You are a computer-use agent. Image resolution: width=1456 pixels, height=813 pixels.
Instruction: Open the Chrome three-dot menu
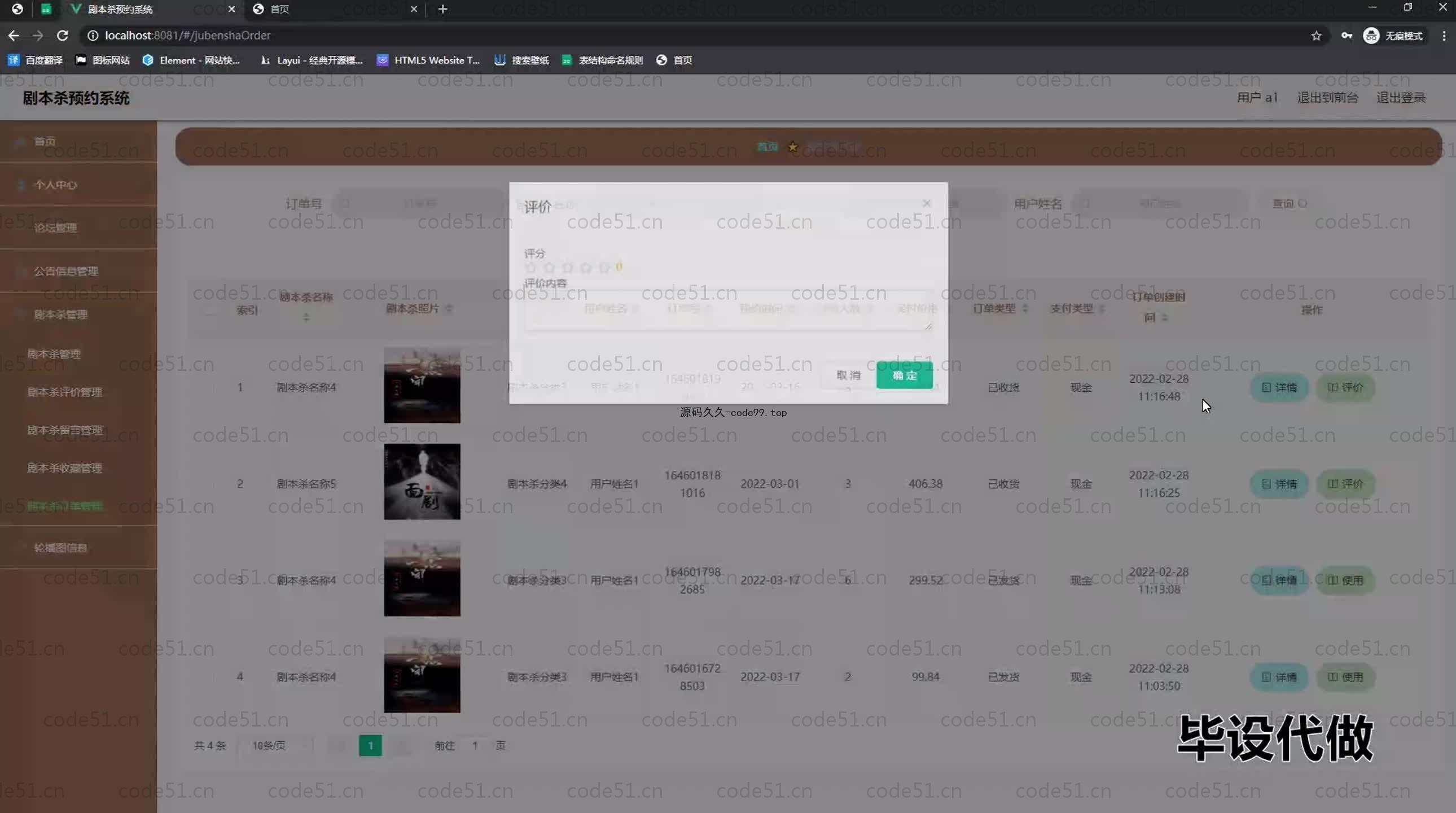coord(1444,36)
